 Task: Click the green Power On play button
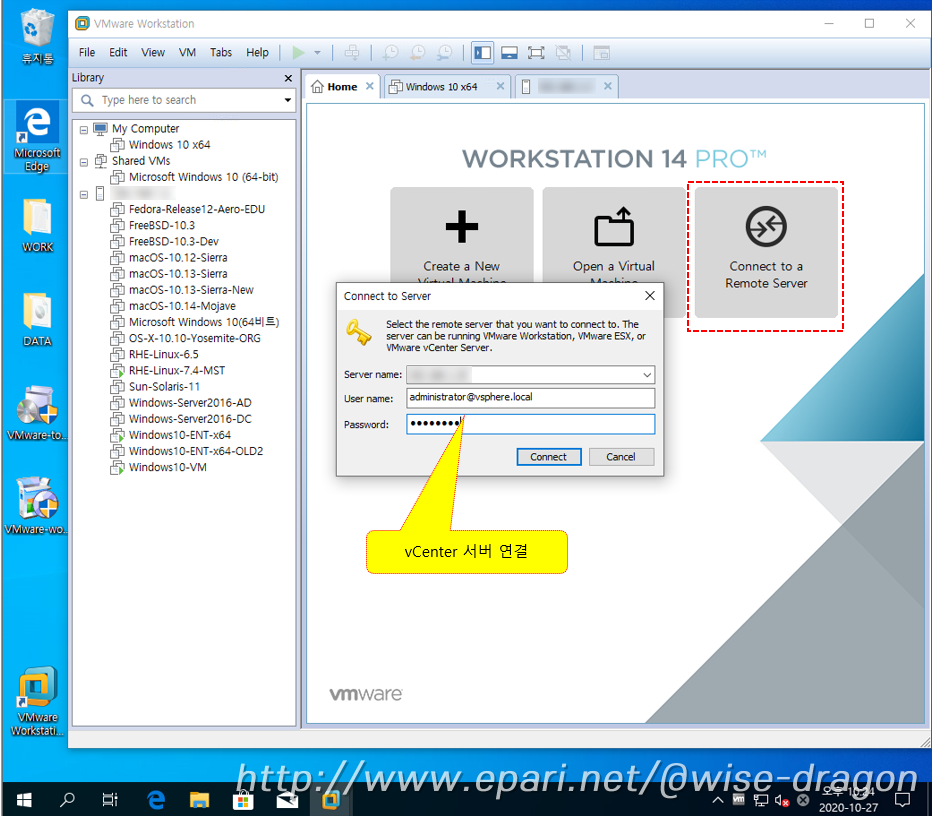click(298, 53)
